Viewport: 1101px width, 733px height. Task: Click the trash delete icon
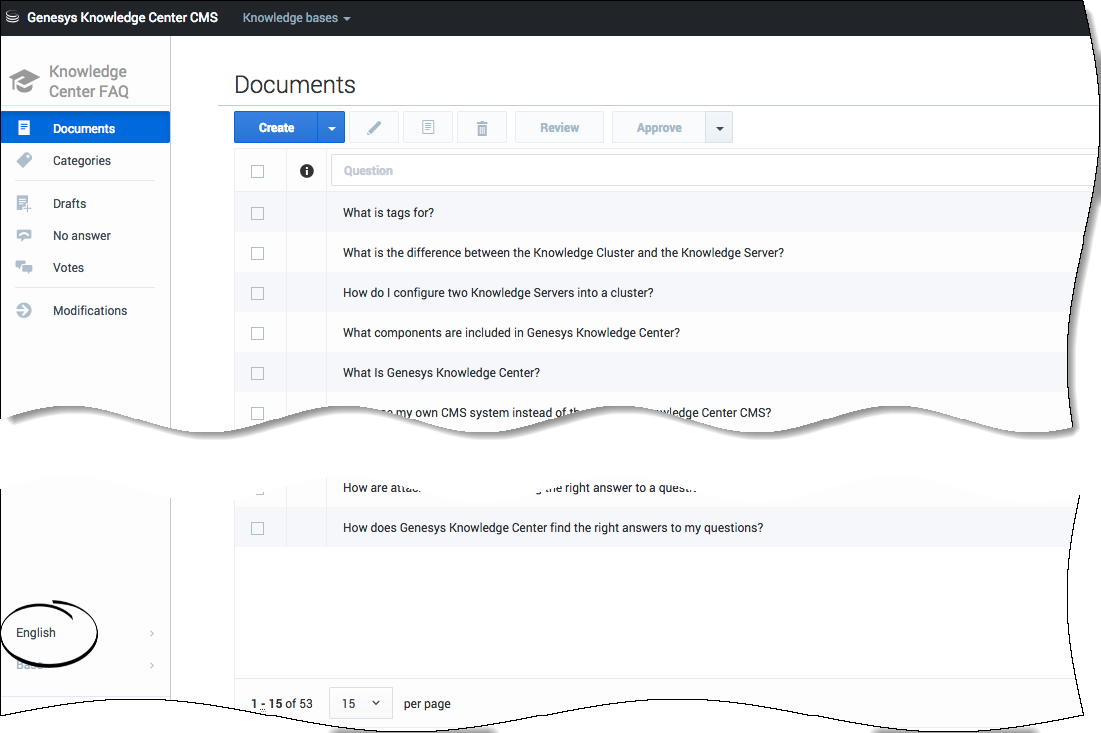pyautogui.click(x=482, y=128)
